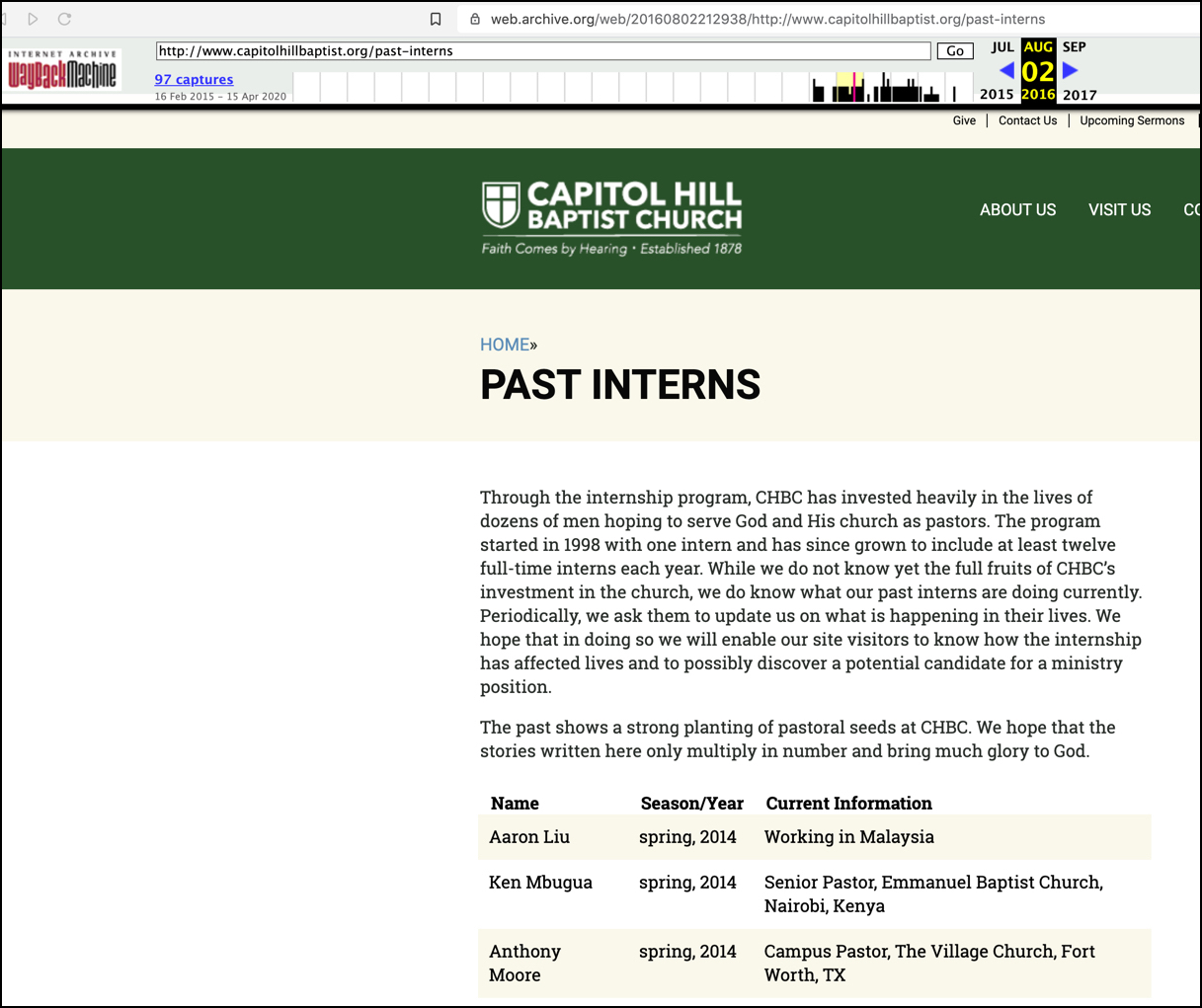Click the Current Information column header
Image resolution: width=1202 pixels, height=1008 pixels.
click(x=848, y=803)
